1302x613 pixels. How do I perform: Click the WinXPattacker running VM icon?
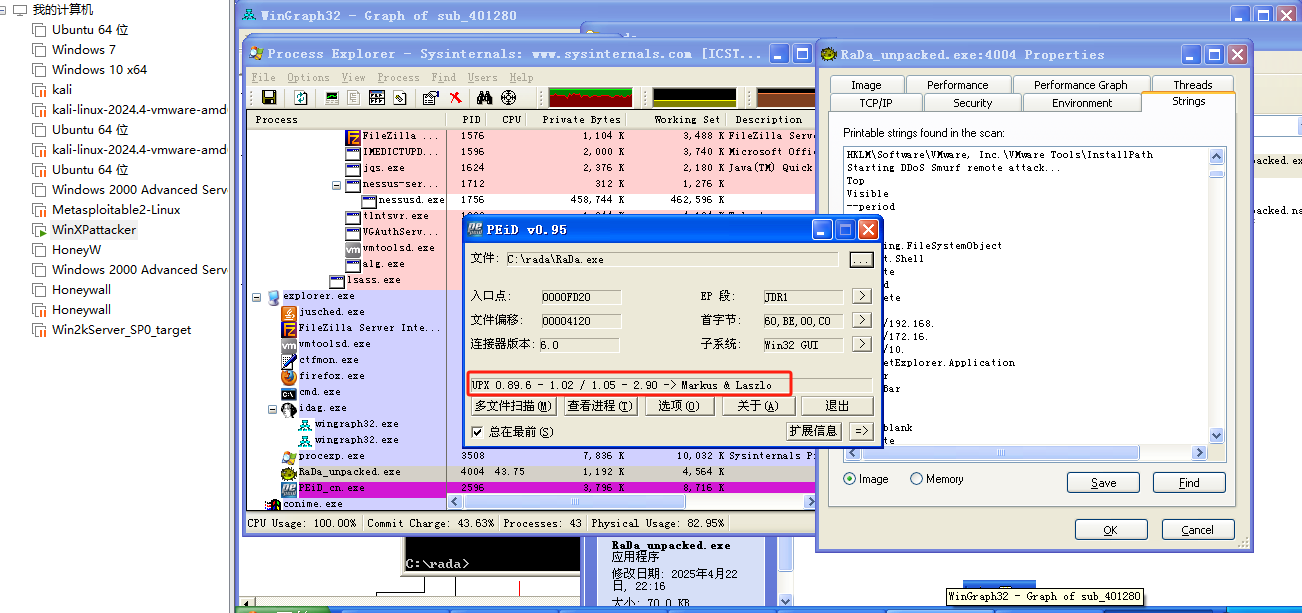pyautogui.click(x=39, y=230)
